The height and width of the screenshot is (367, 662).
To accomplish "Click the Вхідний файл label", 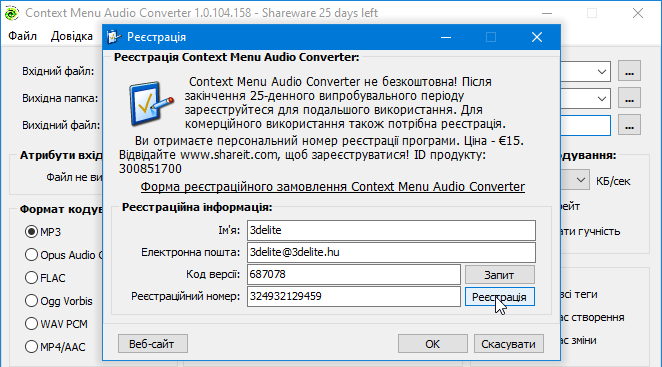I will click(x=58, y=71).
